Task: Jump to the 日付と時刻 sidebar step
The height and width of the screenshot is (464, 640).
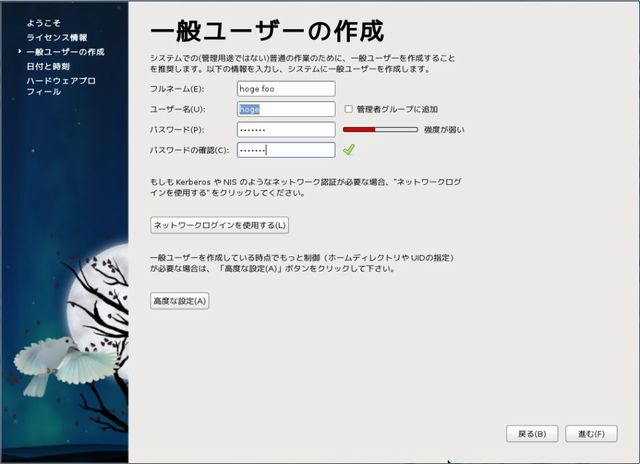Action: point(50,65)
